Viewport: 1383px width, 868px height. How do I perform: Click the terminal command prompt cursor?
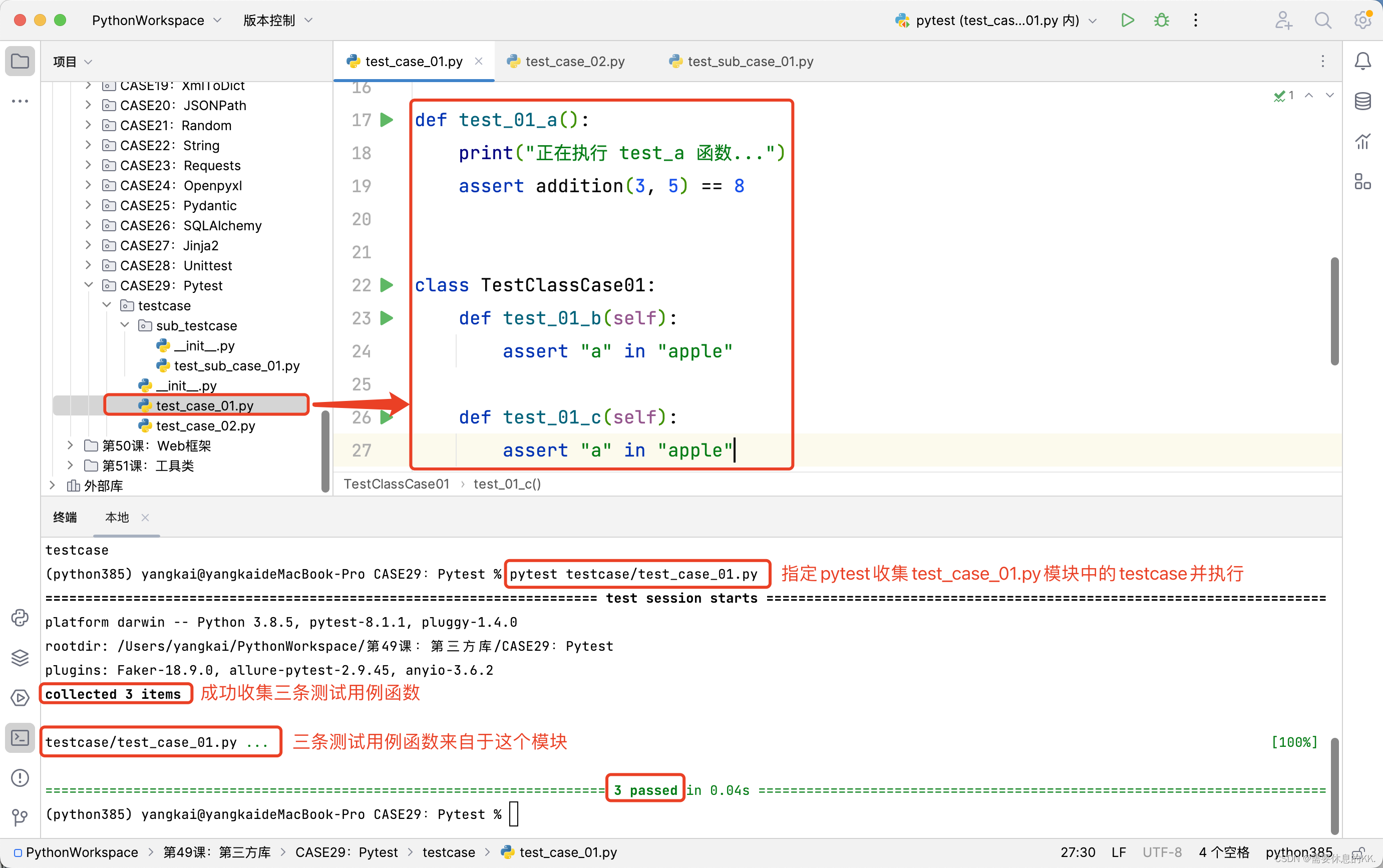point(514,814)
